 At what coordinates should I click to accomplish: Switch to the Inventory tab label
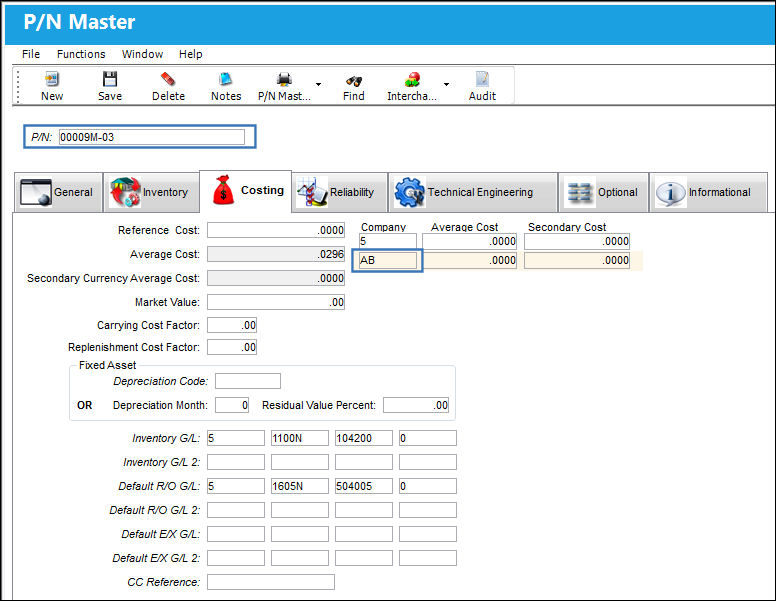tap(165, 193)
